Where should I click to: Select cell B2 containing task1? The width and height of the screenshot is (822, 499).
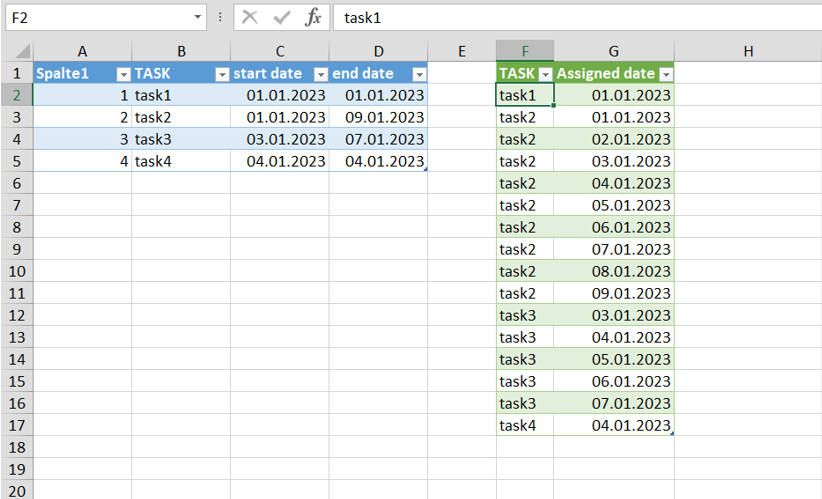(x=181, y=95)
